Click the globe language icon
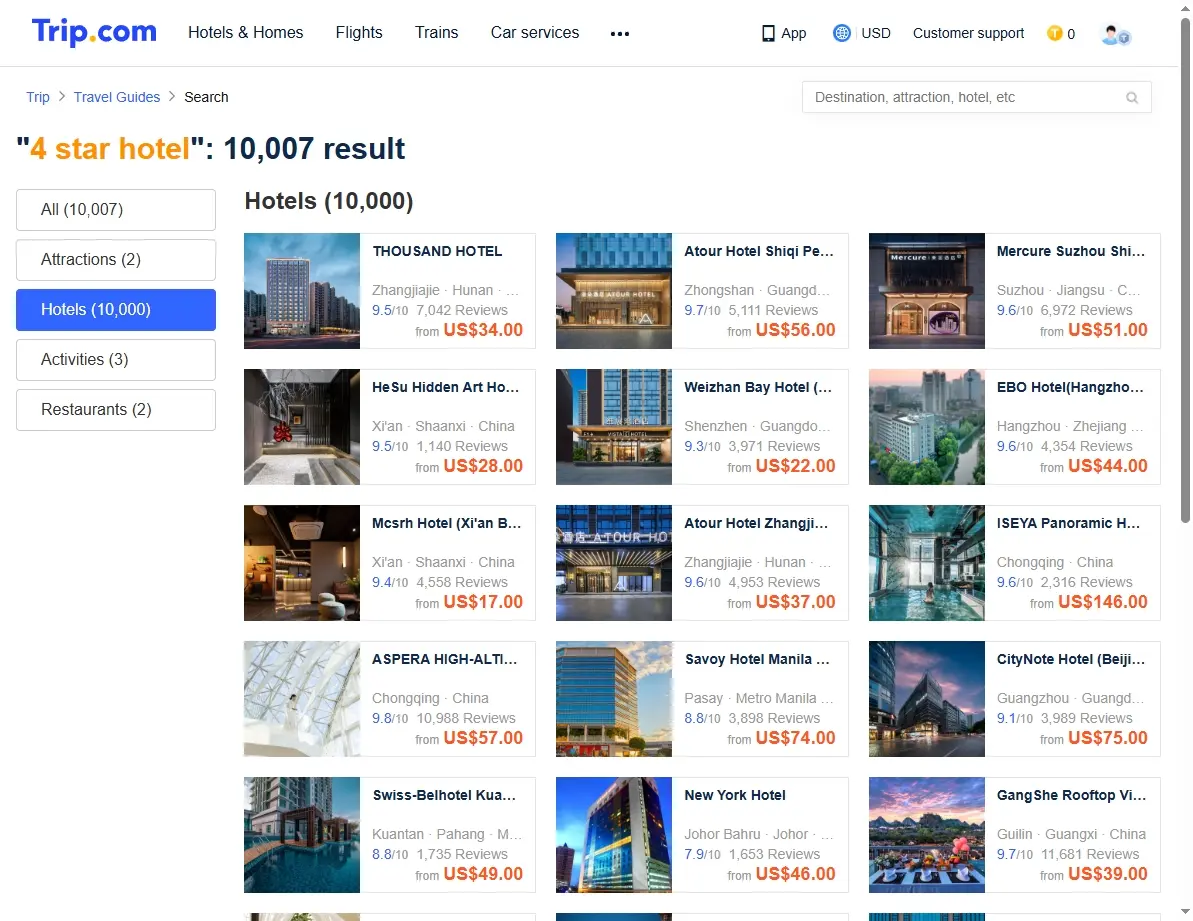 (x=841, y=33)
